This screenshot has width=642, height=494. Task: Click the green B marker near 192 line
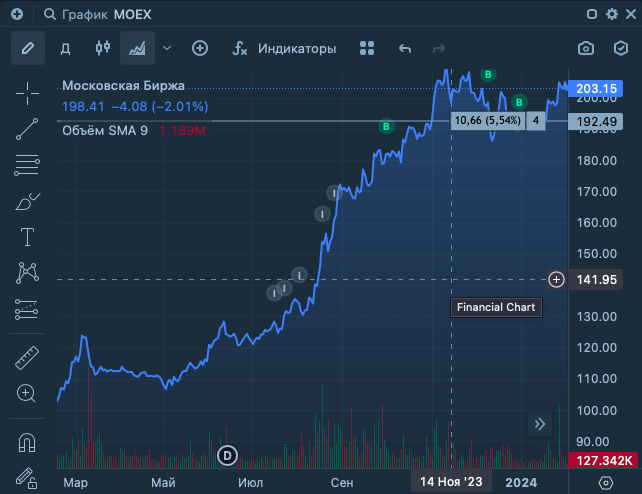pos(386,126)
